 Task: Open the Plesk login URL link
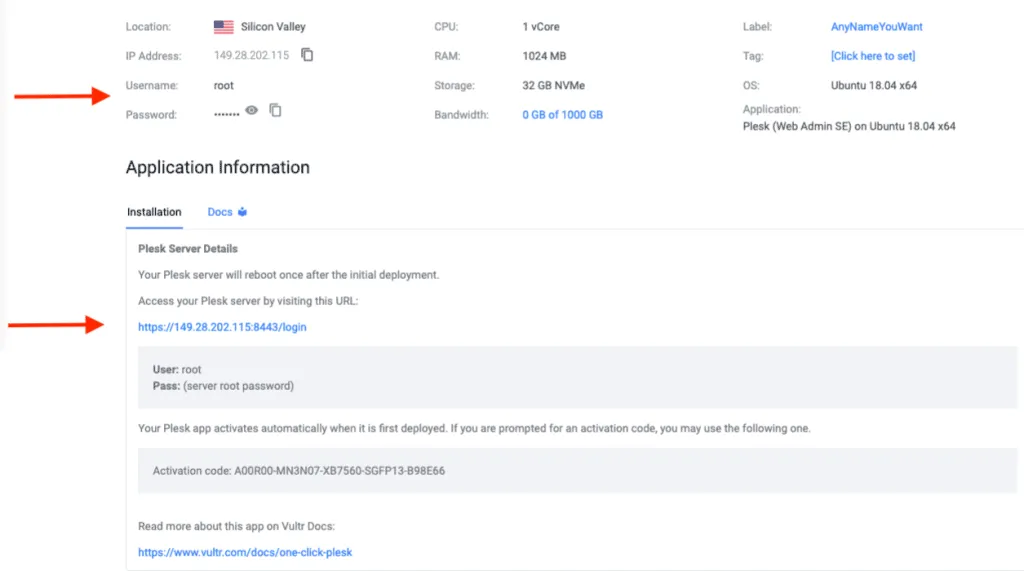pyautogui.click(x=222, y=327)
